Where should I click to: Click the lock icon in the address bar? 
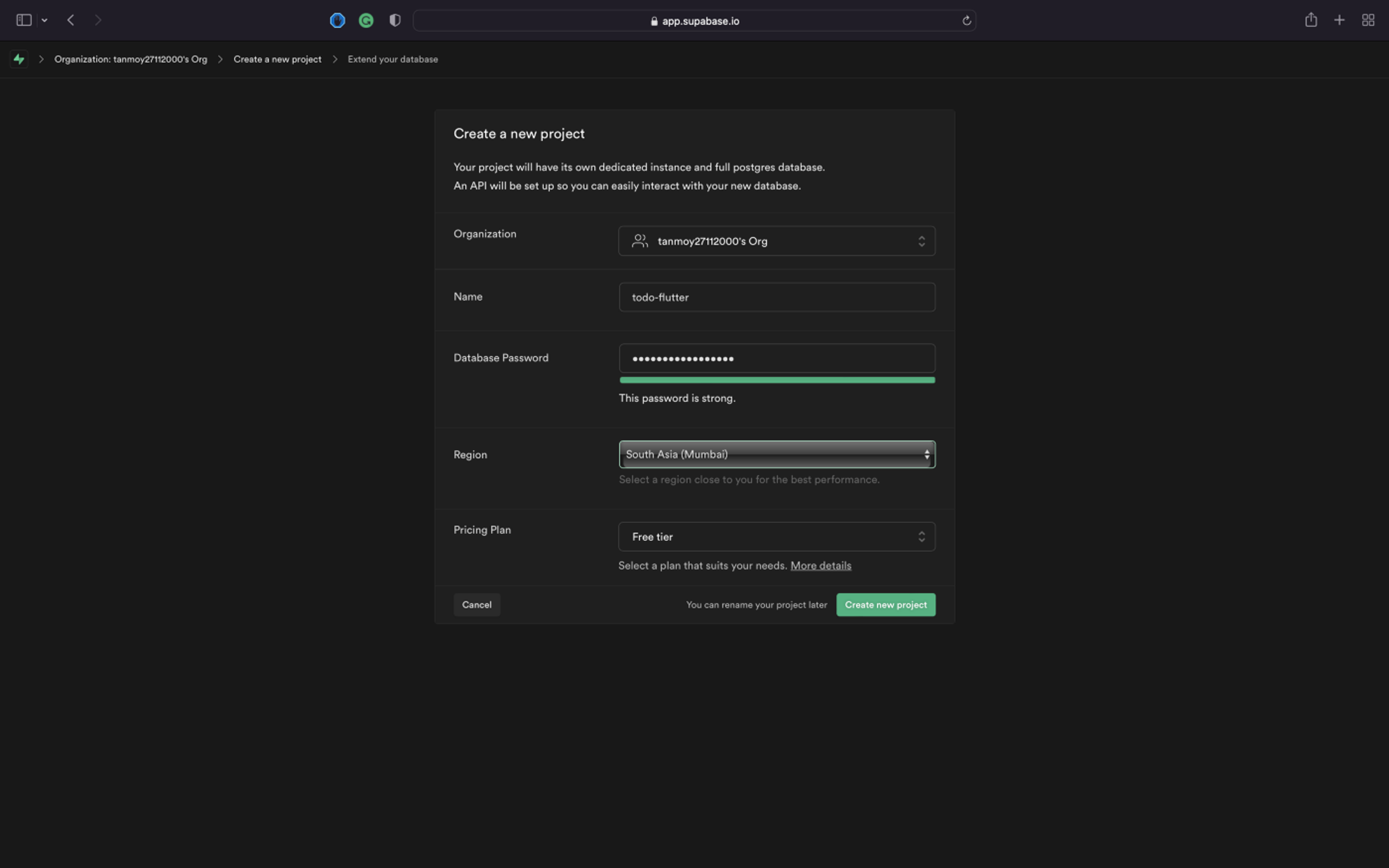point(654,22)
